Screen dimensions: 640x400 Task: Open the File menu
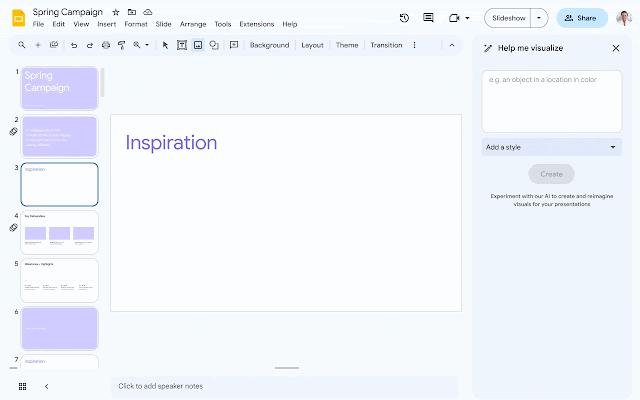tap(38, 24)
